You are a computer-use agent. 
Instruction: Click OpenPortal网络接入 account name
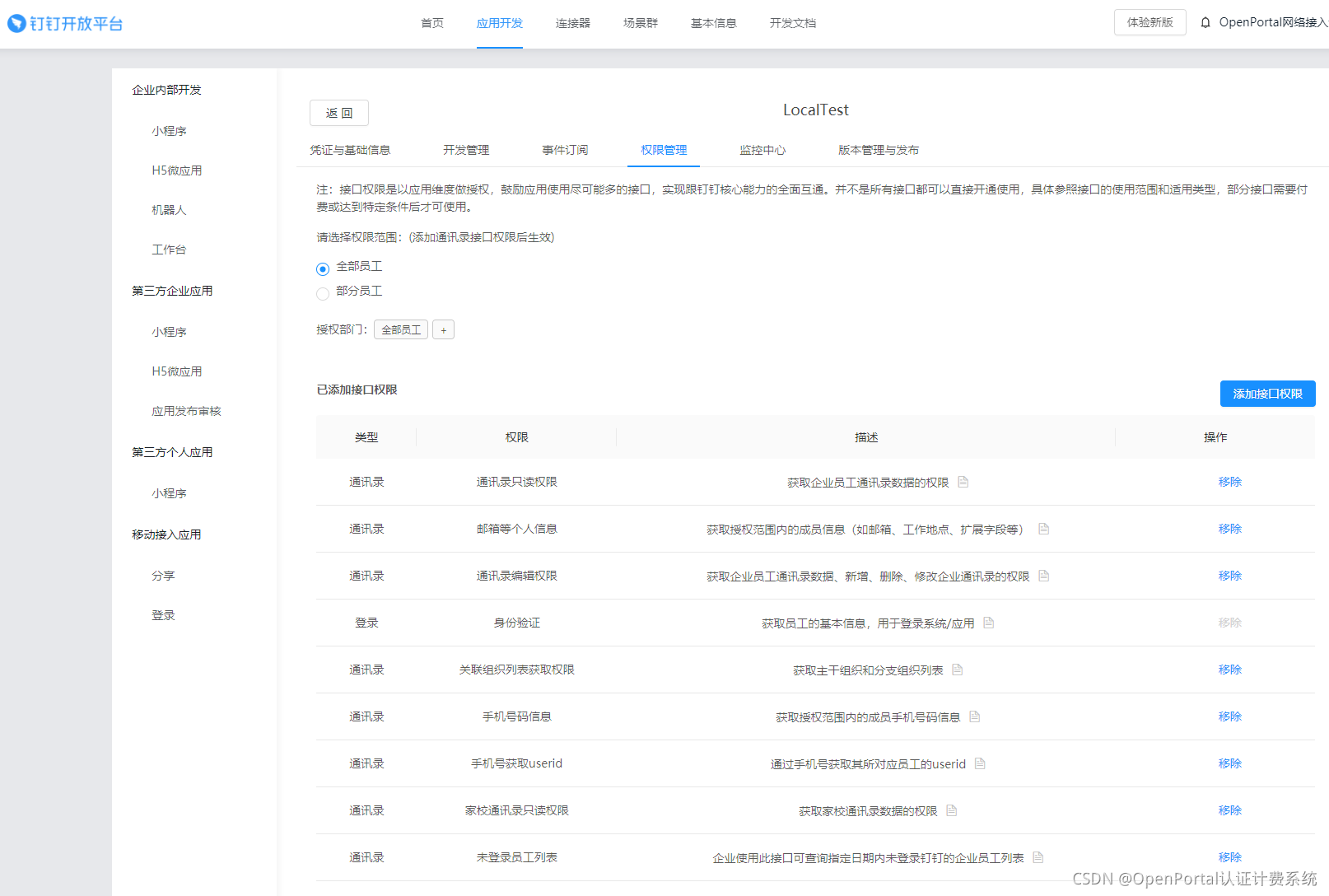pyautogui.click(x=1273, y=22)
